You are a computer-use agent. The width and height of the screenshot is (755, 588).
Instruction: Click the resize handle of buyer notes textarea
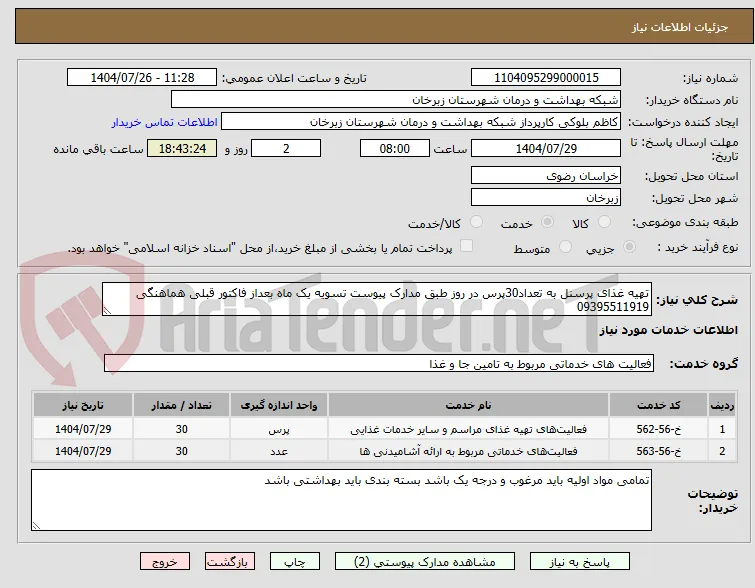pyautogui.click(x=36, y=526)
